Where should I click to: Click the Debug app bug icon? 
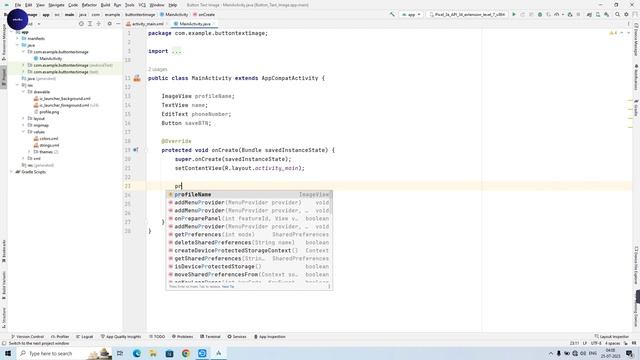tap(540, 14)
